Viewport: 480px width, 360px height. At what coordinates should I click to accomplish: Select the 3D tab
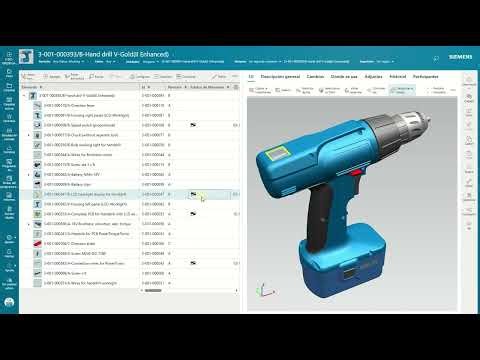click(251, 77)
